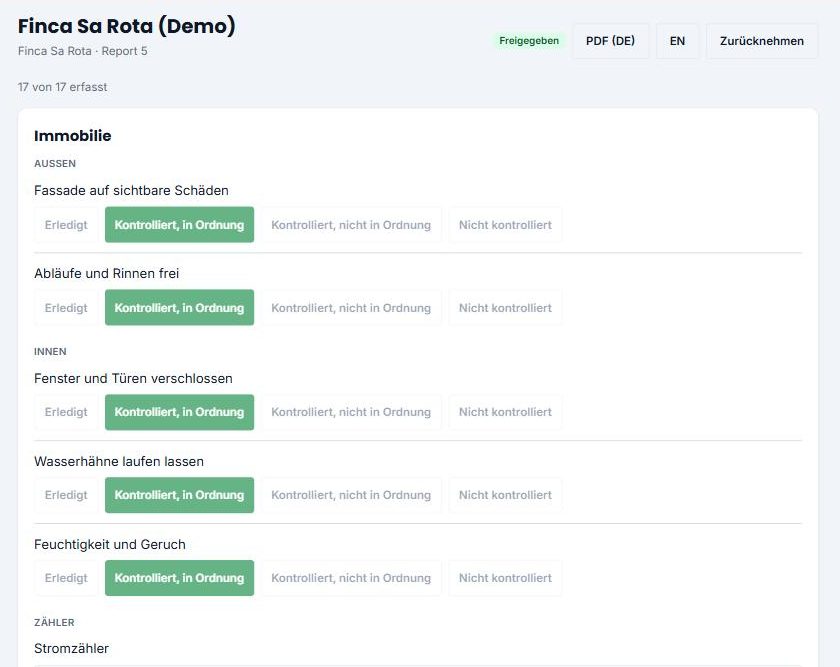840x667 pixels.
Task: Mark Wasserhähne 'Kontrolliert, nicht in Ordnung'
Action: pos(351,495)
